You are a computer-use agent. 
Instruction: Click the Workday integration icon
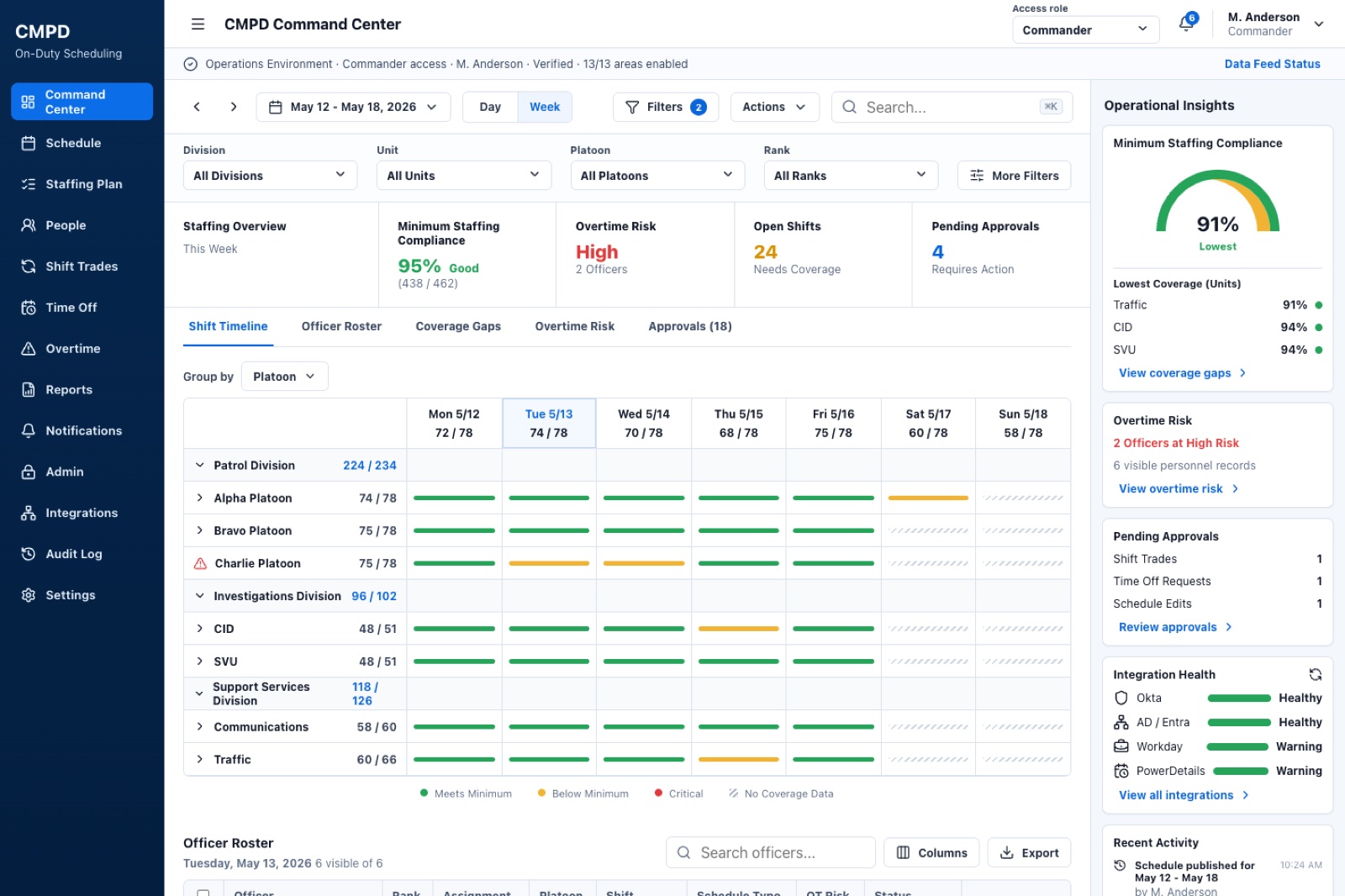1121,746
